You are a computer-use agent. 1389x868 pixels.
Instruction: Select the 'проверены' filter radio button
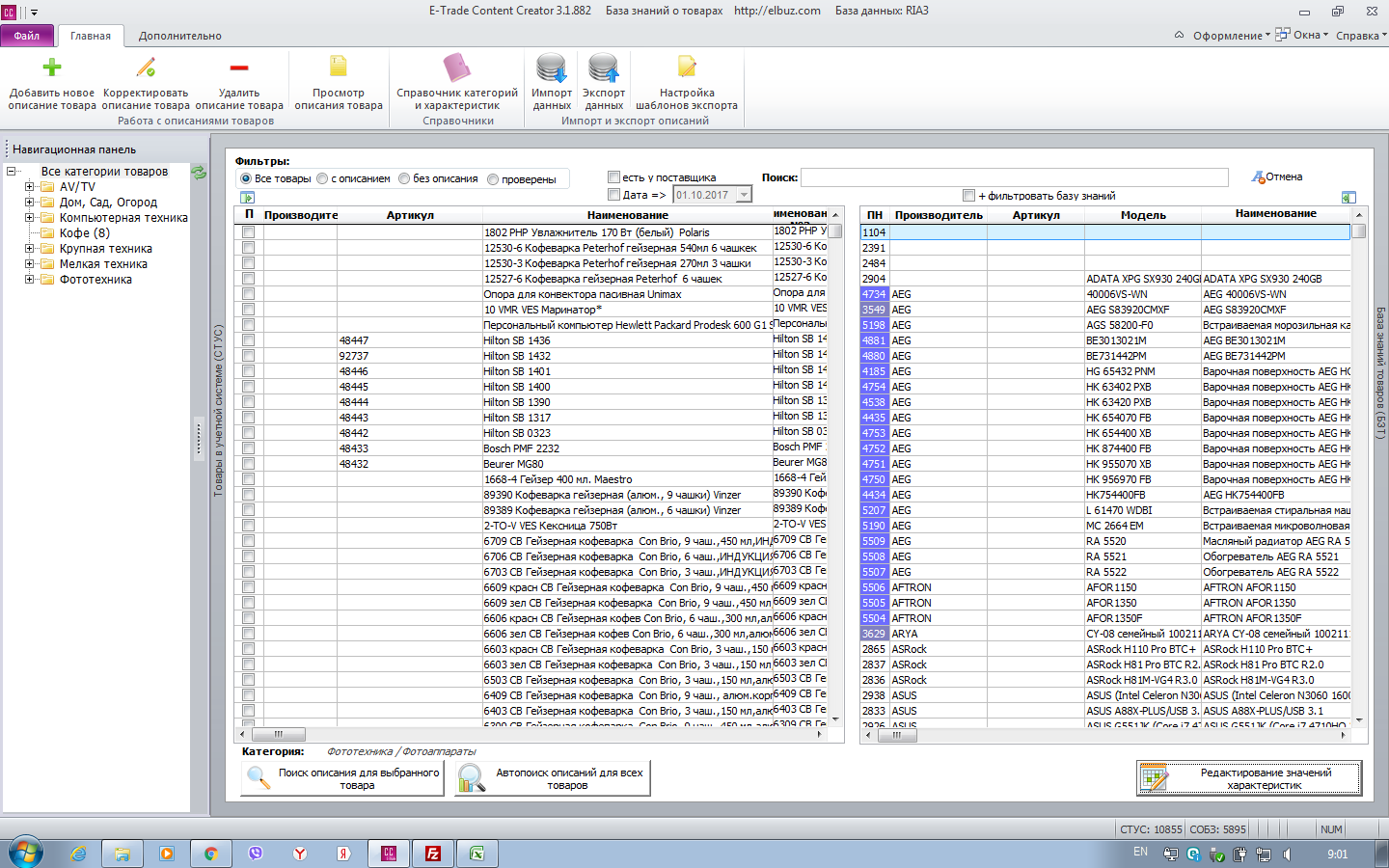(x=493, y=179)
